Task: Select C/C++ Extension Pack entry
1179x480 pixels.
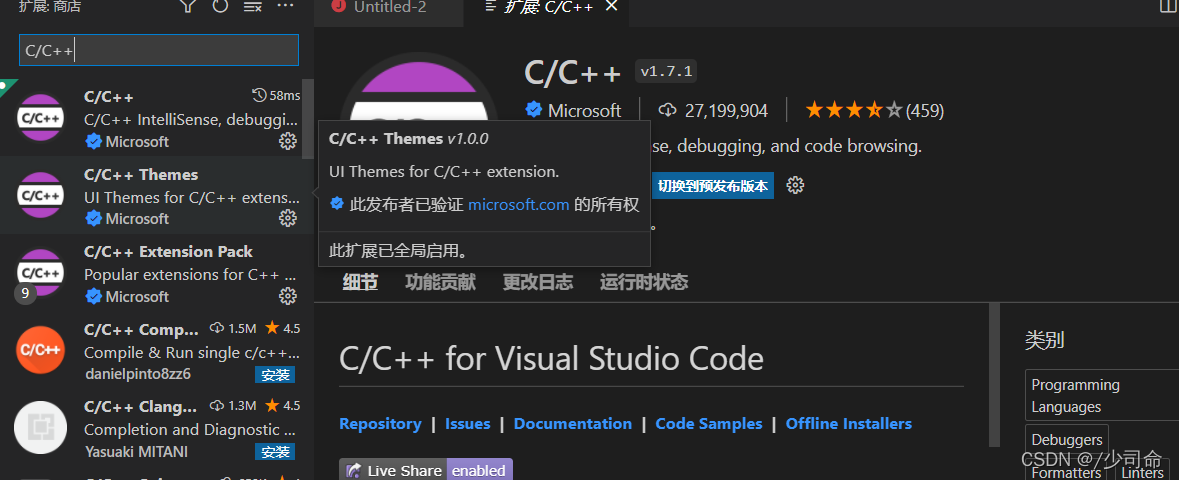Action: point(156,273)
